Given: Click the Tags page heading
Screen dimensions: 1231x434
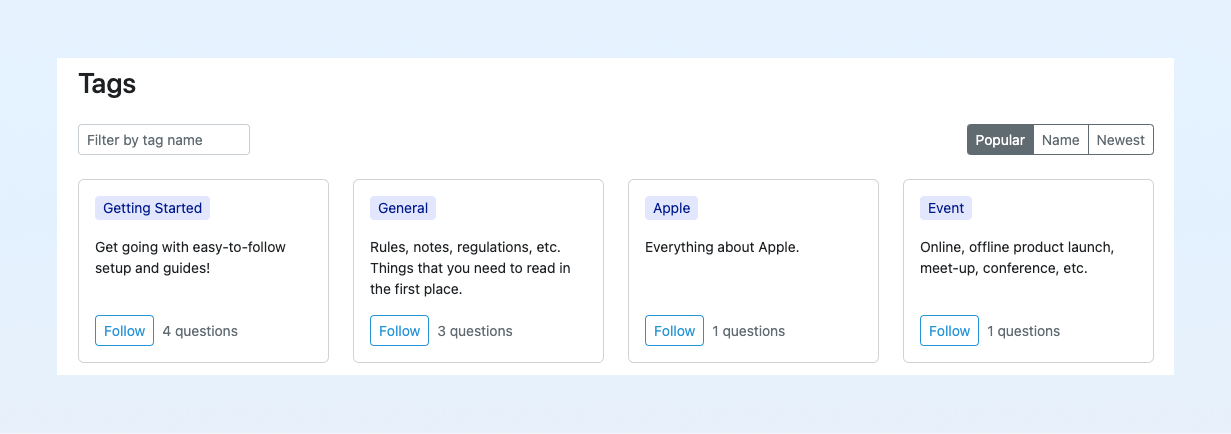Looking at the screenshot, I should coord(107,84).
